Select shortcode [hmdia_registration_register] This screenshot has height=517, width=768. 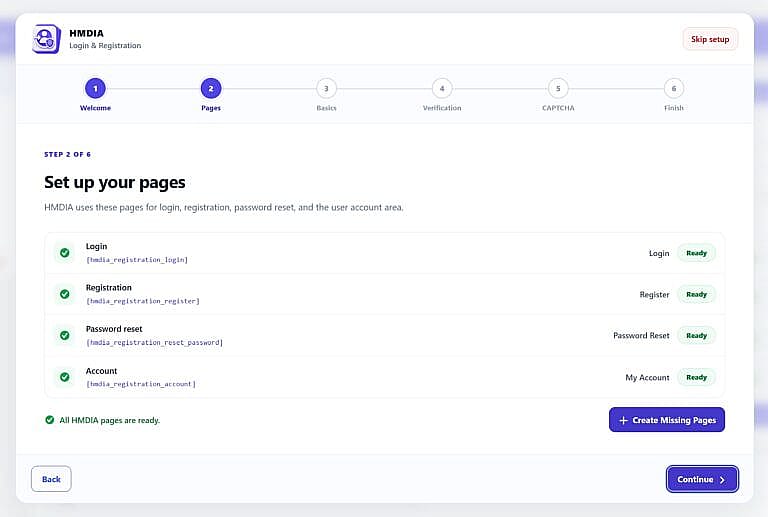pos(143,301)
